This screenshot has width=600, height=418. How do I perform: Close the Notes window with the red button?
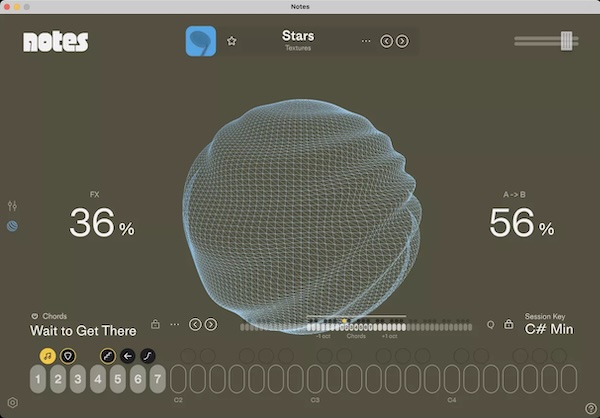coord(7,7)
